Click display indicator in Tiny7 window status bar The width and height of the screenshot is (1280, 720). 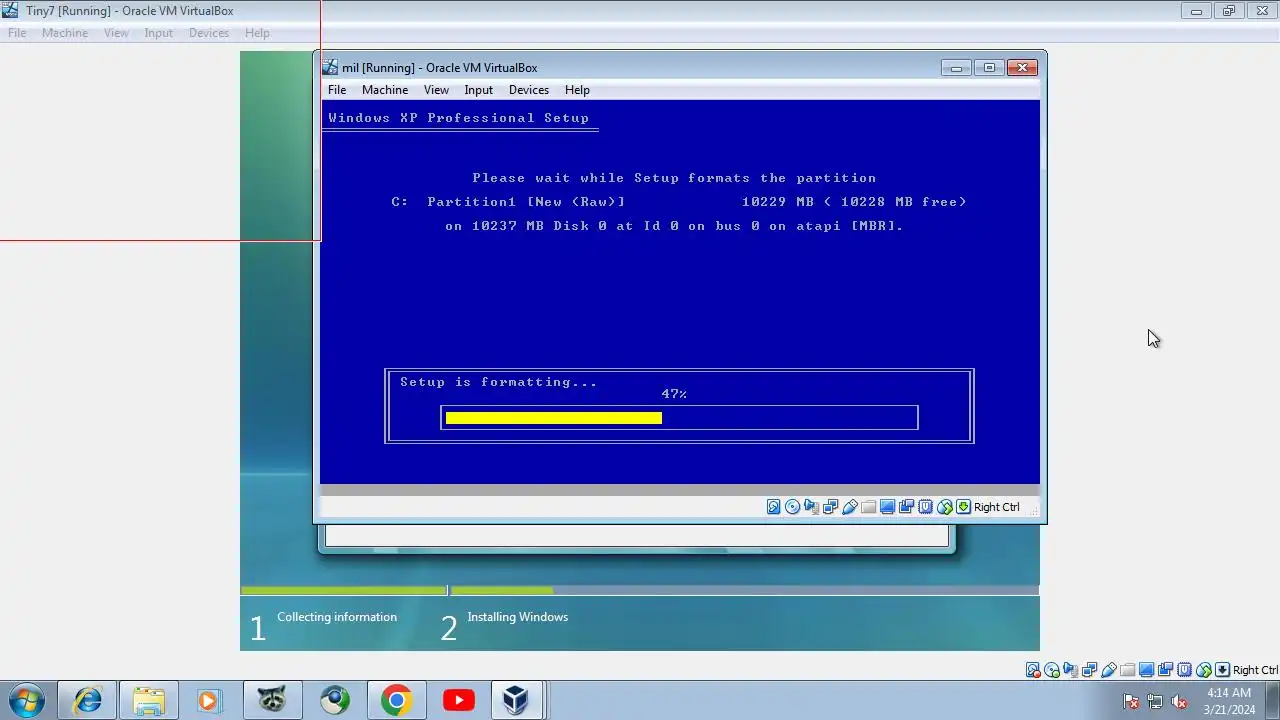pos(1147,670)
